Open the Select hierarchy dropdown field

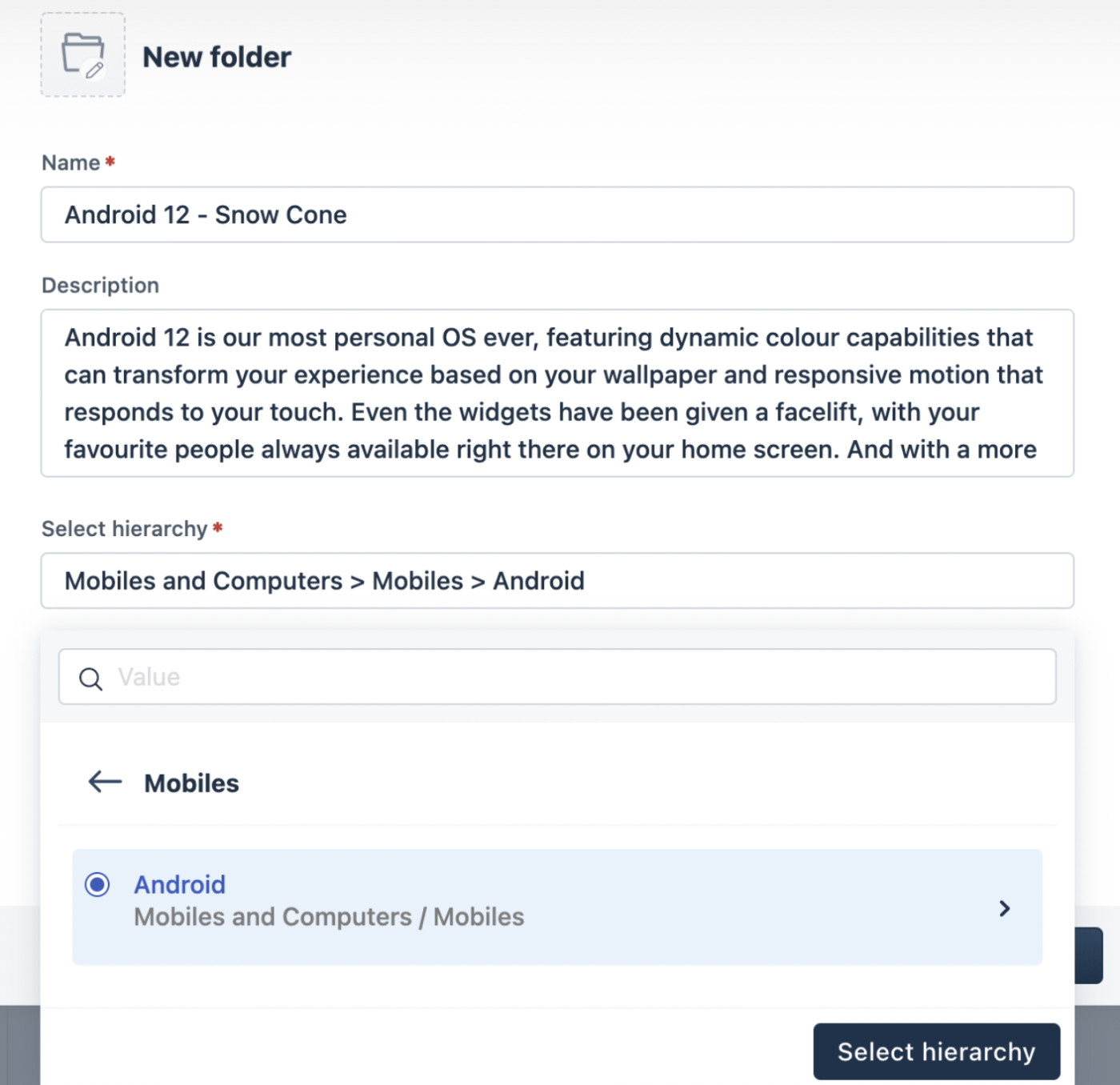[557, 581]
